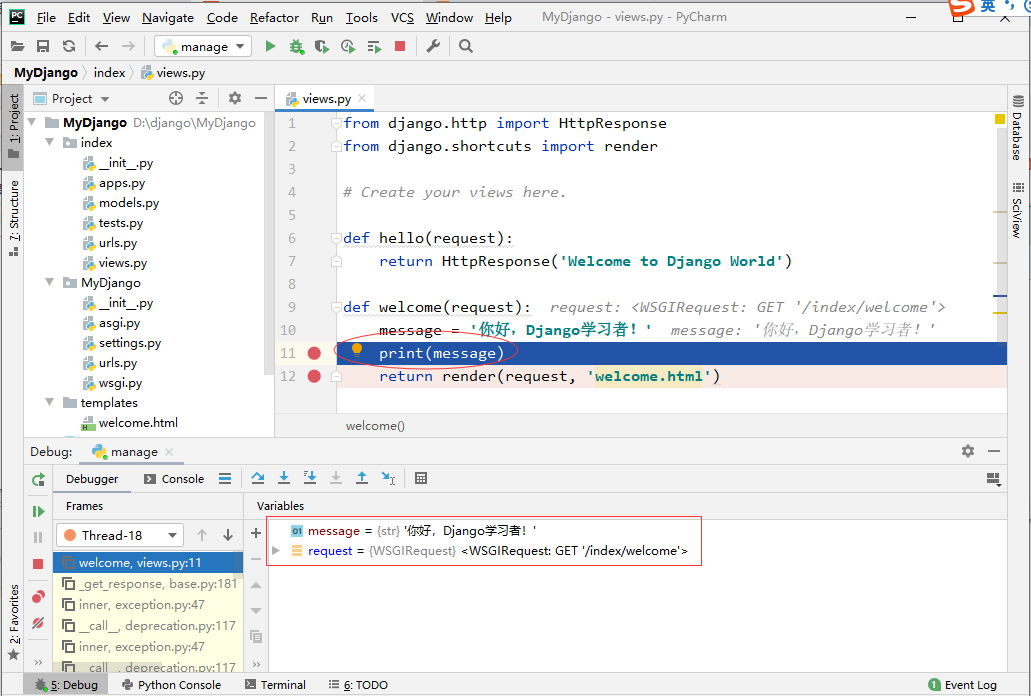Stop the process with red square
The height and width of the screenshot is (696, 1031).
[x=400, y=46]
